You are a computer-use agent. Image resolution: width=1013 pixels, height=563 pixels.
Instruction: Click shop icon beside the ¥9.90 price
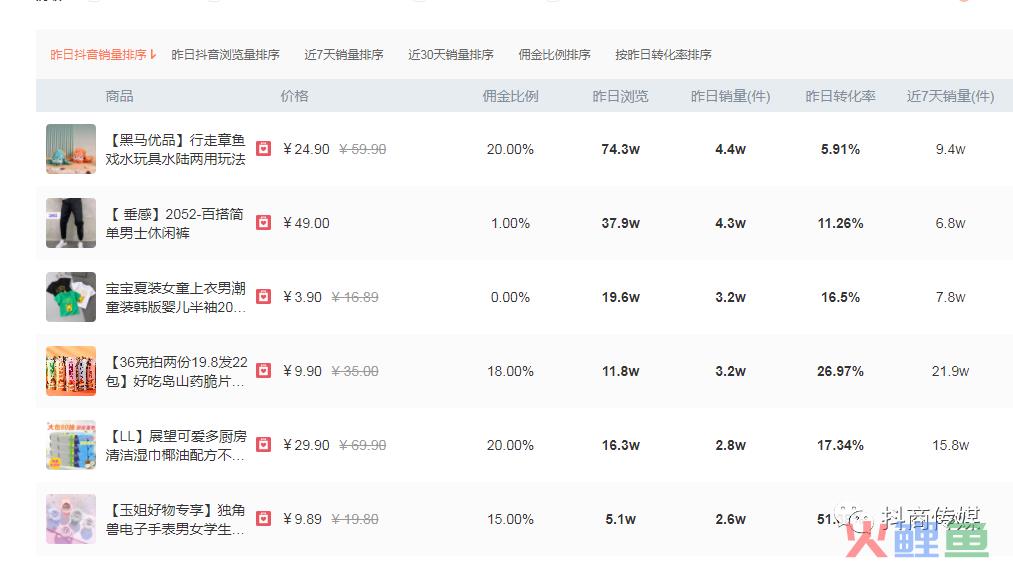coord(264,370)
